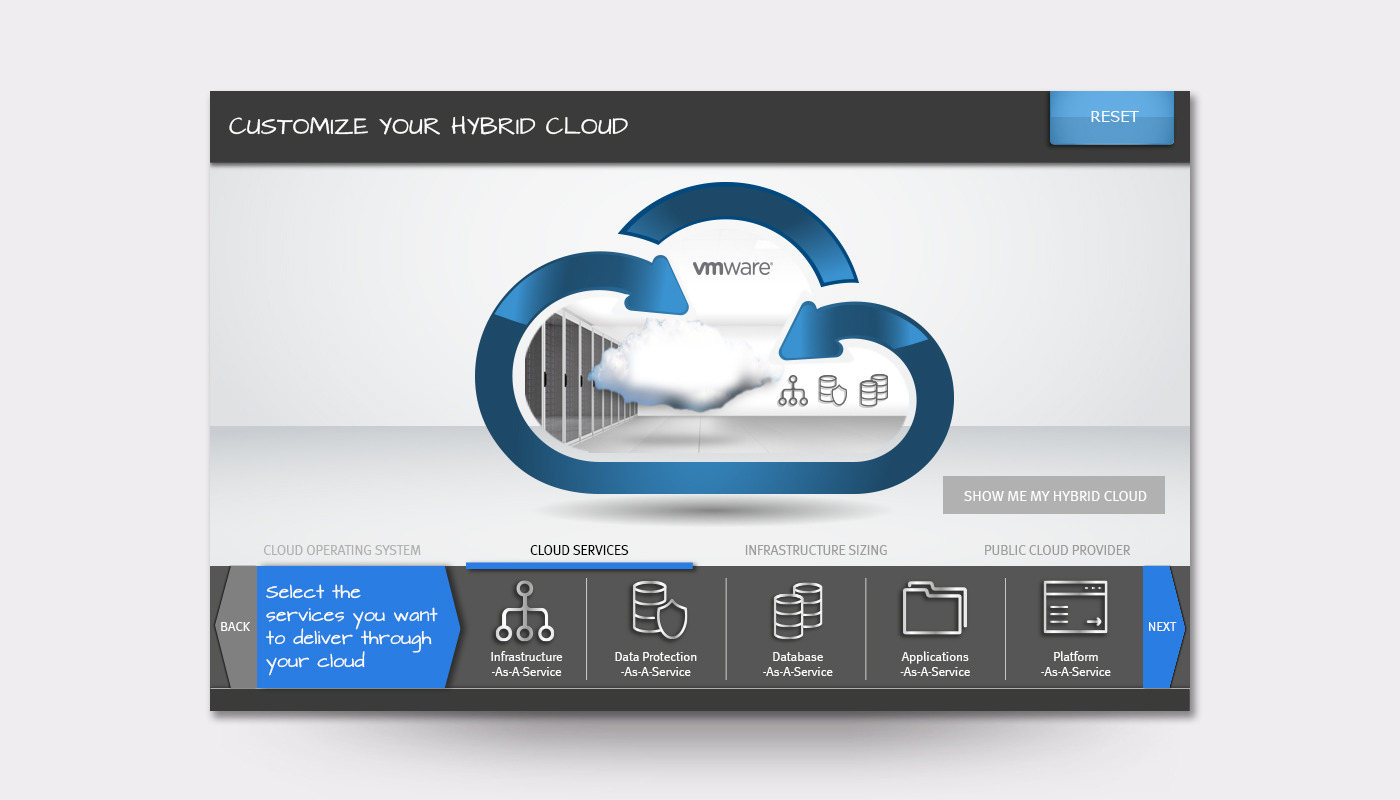
Task: Open the Infrastructure Sizing tab
Action: tap(815, 550)
